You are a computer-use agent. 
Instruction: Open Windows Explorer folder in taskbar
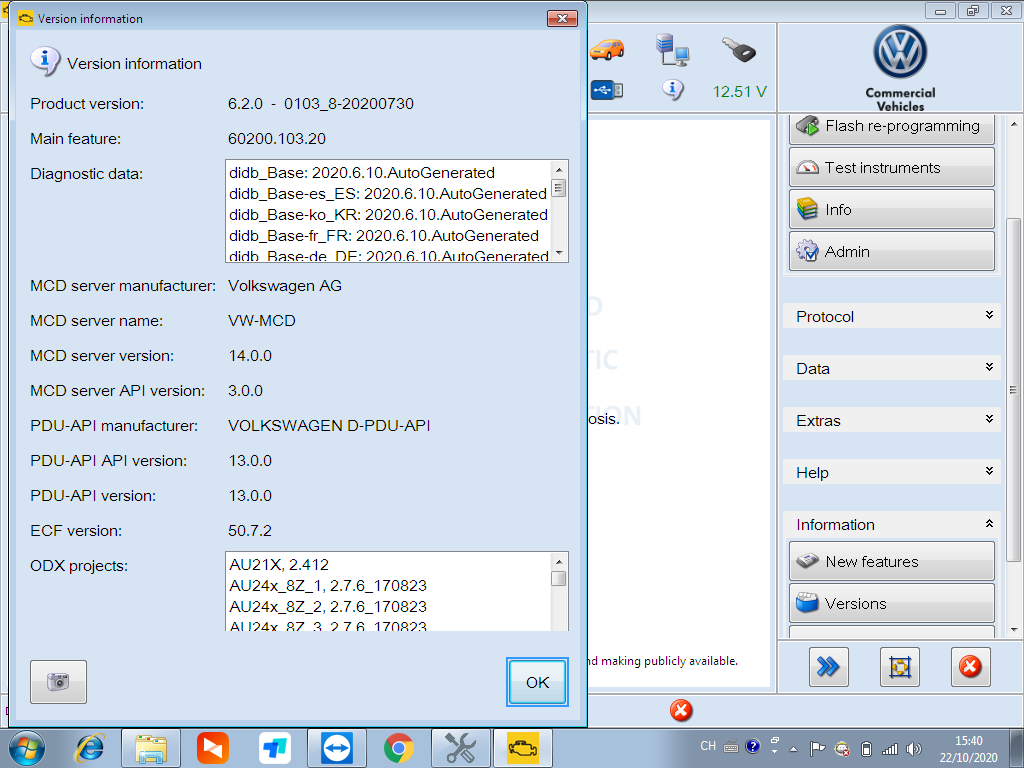tap(151, 748)
